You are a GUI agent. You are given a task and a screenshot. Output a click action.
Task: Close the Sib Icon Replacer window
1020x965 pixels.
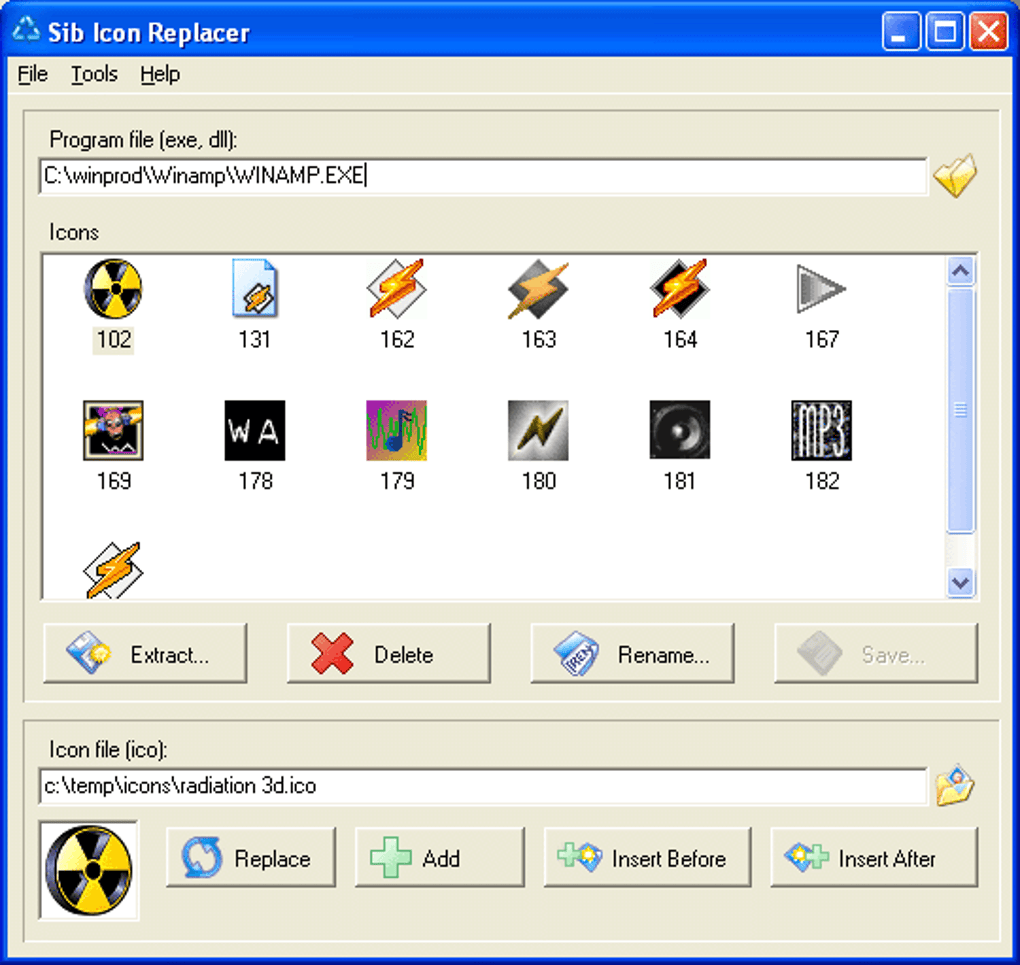click(989, 31)
